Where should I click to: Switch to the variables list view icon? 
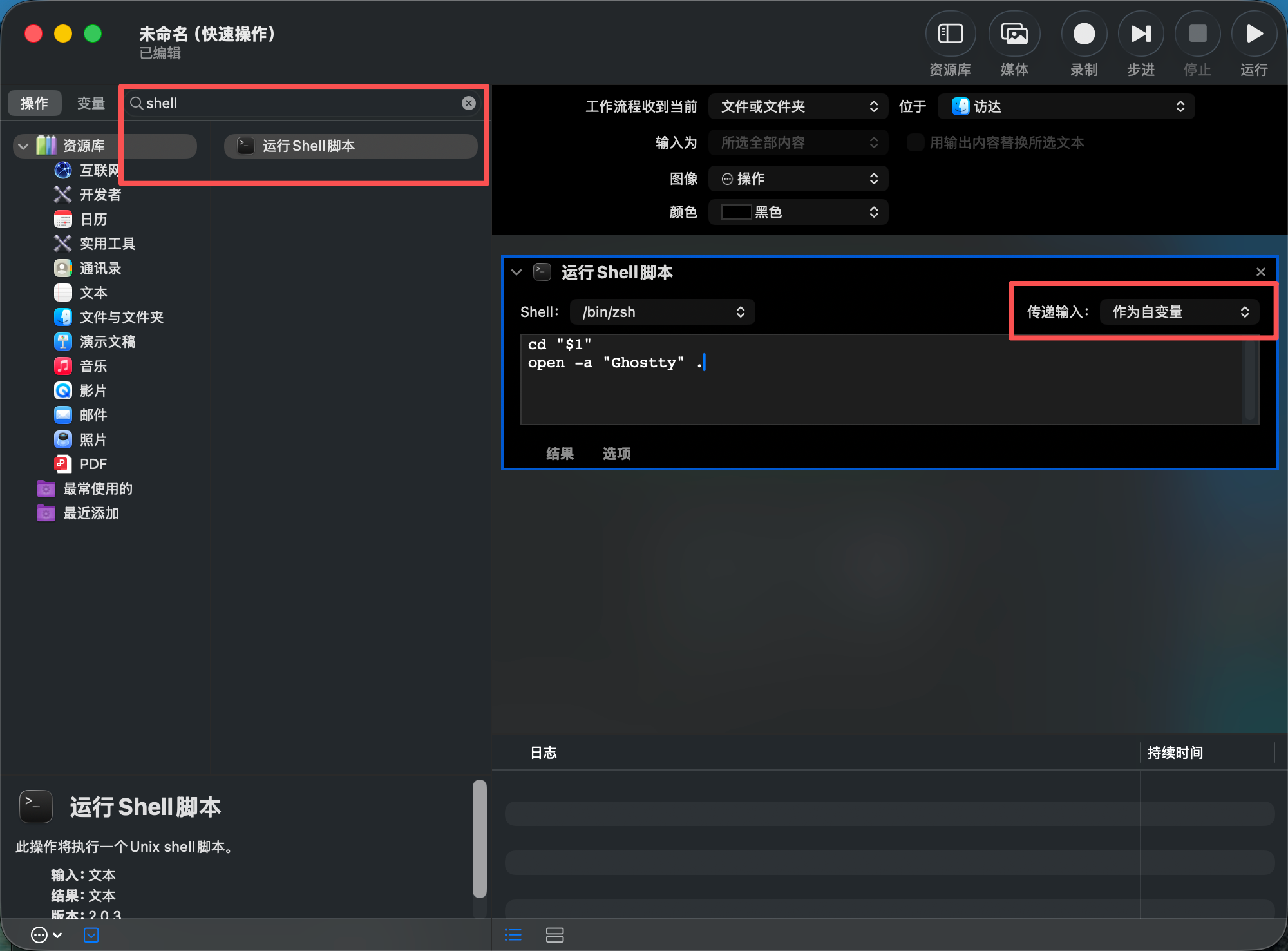[x=554, y=935]
